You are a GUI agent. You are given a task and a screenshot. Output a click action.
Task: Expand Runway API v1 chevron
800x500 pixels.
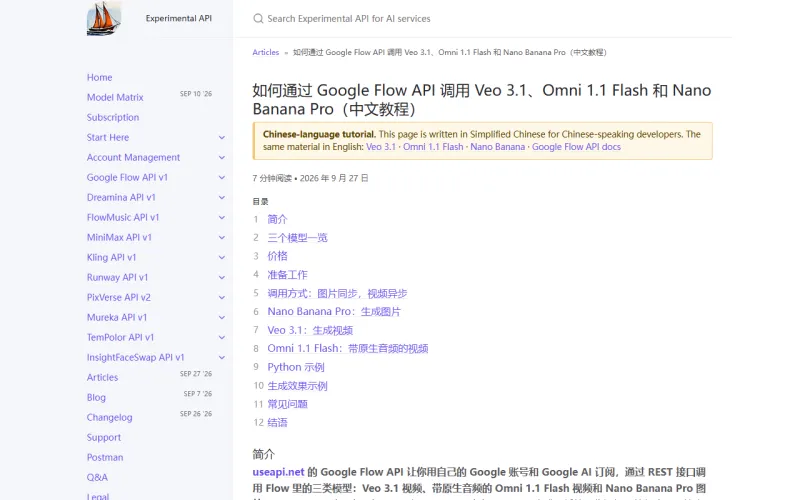[222, 278]
